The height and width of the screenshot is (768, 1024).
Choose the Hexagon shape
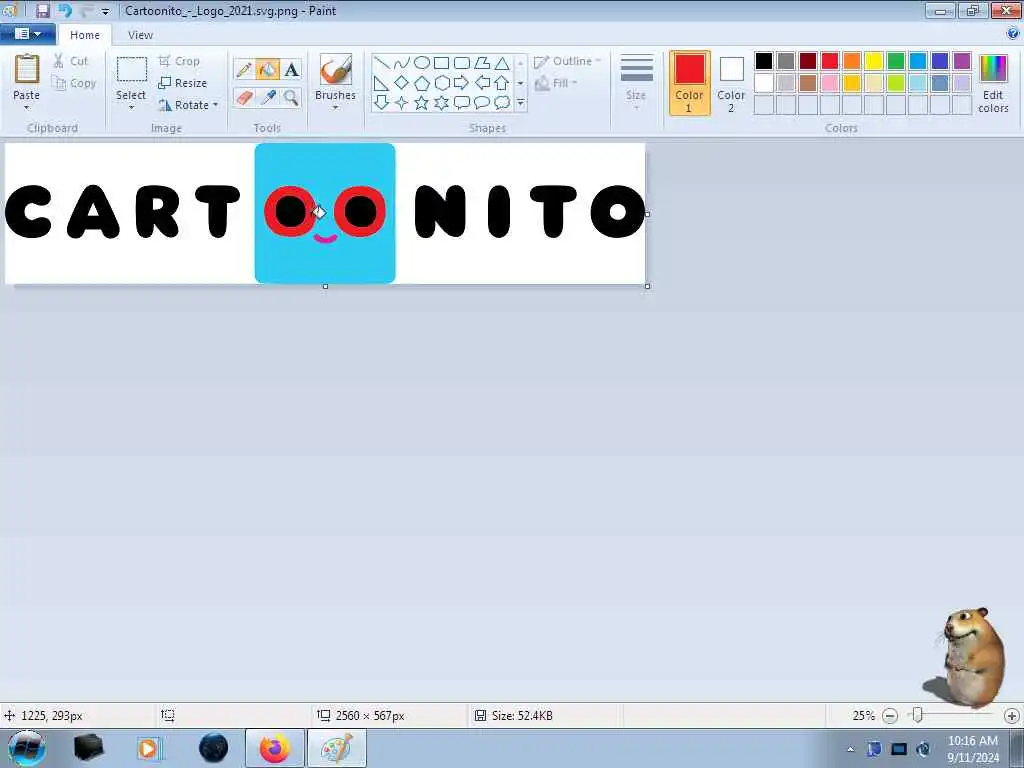pos(441,83)
